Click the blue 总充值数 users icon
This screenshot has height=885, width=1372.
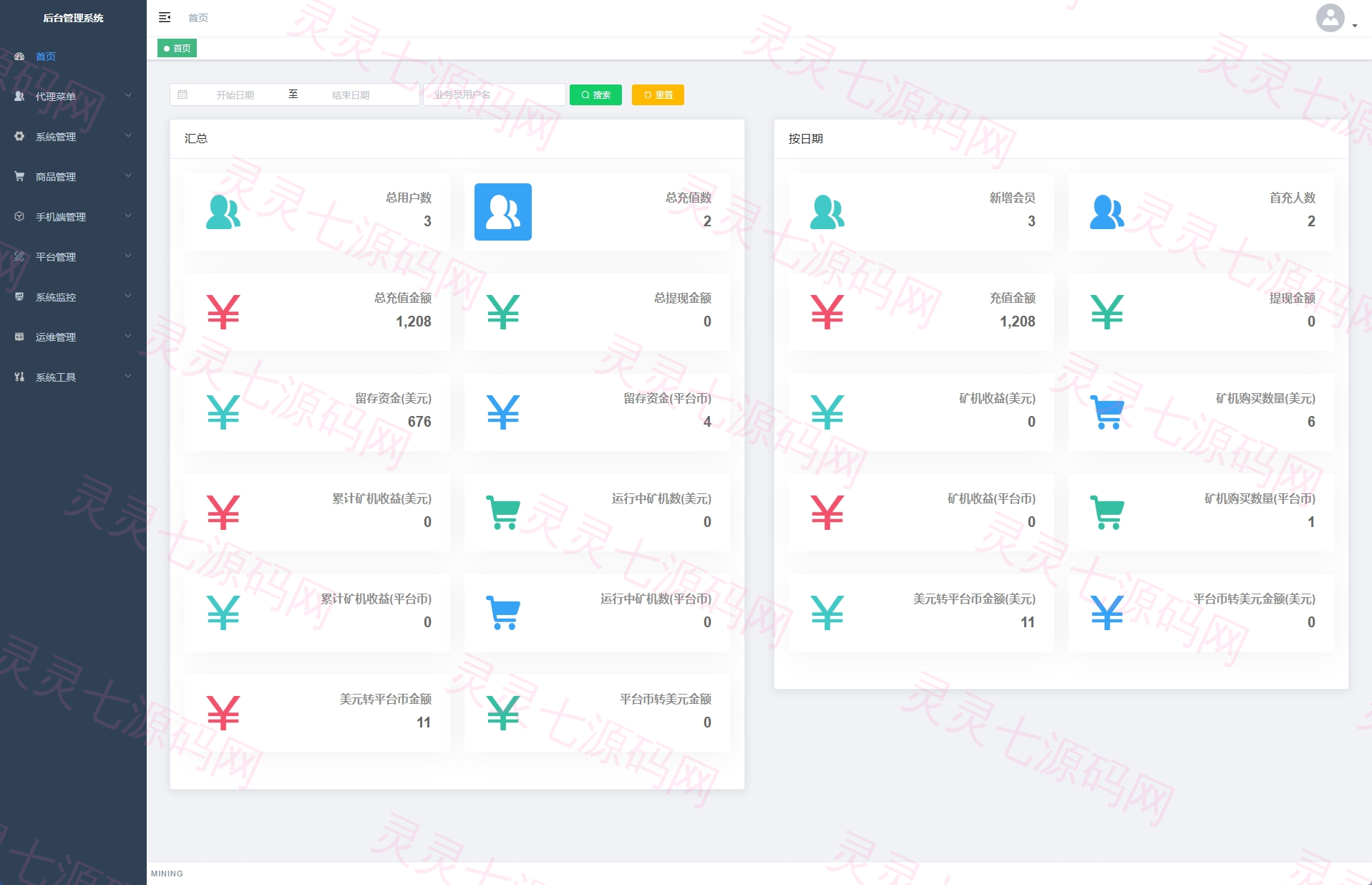click(x=503, y=212)
